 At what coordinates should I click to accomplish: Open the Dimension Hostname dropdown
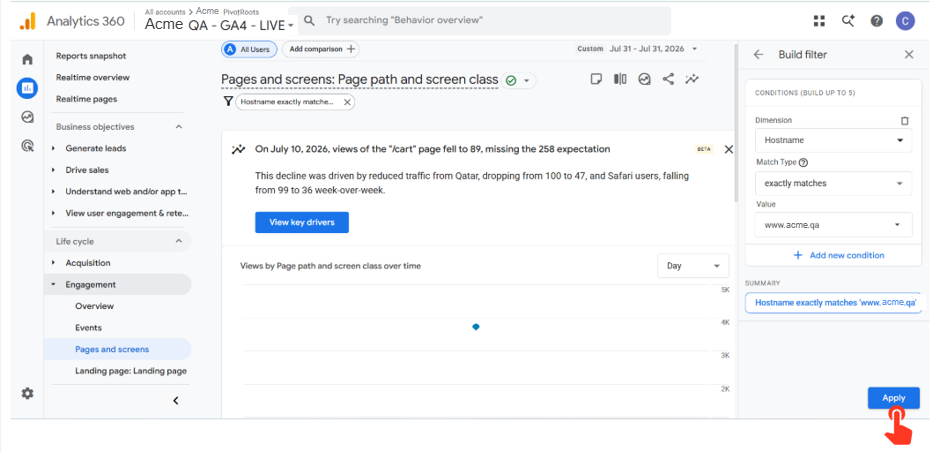tap(833, 140)
